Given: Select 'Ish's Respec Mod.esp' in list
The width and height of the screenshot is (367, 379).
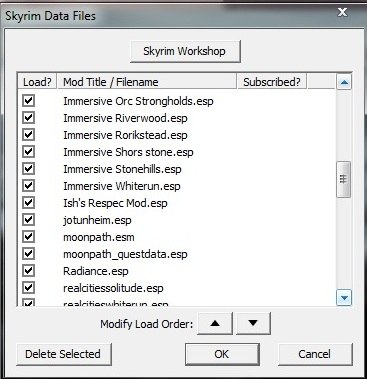Looking at the screenshot, I should tap(115, 203).
